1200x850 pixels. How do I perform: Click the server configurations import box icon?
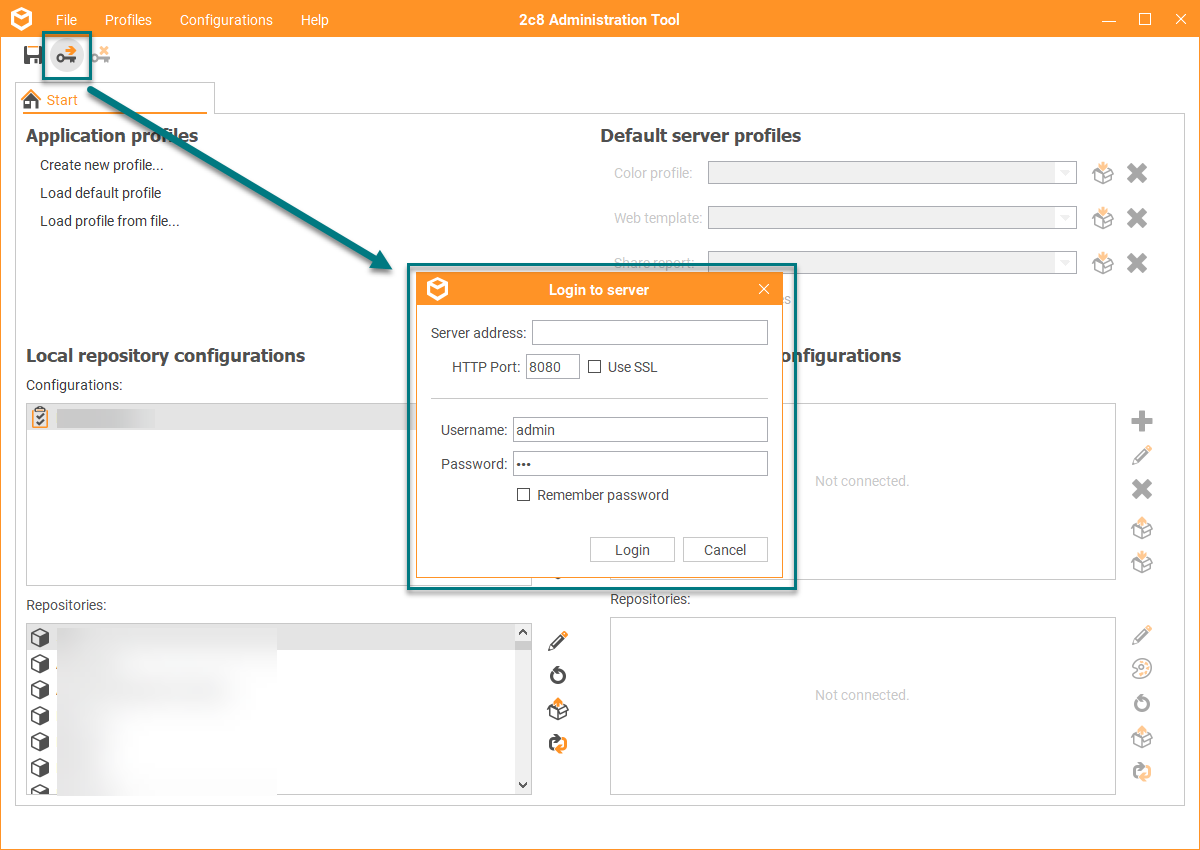[x=1142, y=562]
